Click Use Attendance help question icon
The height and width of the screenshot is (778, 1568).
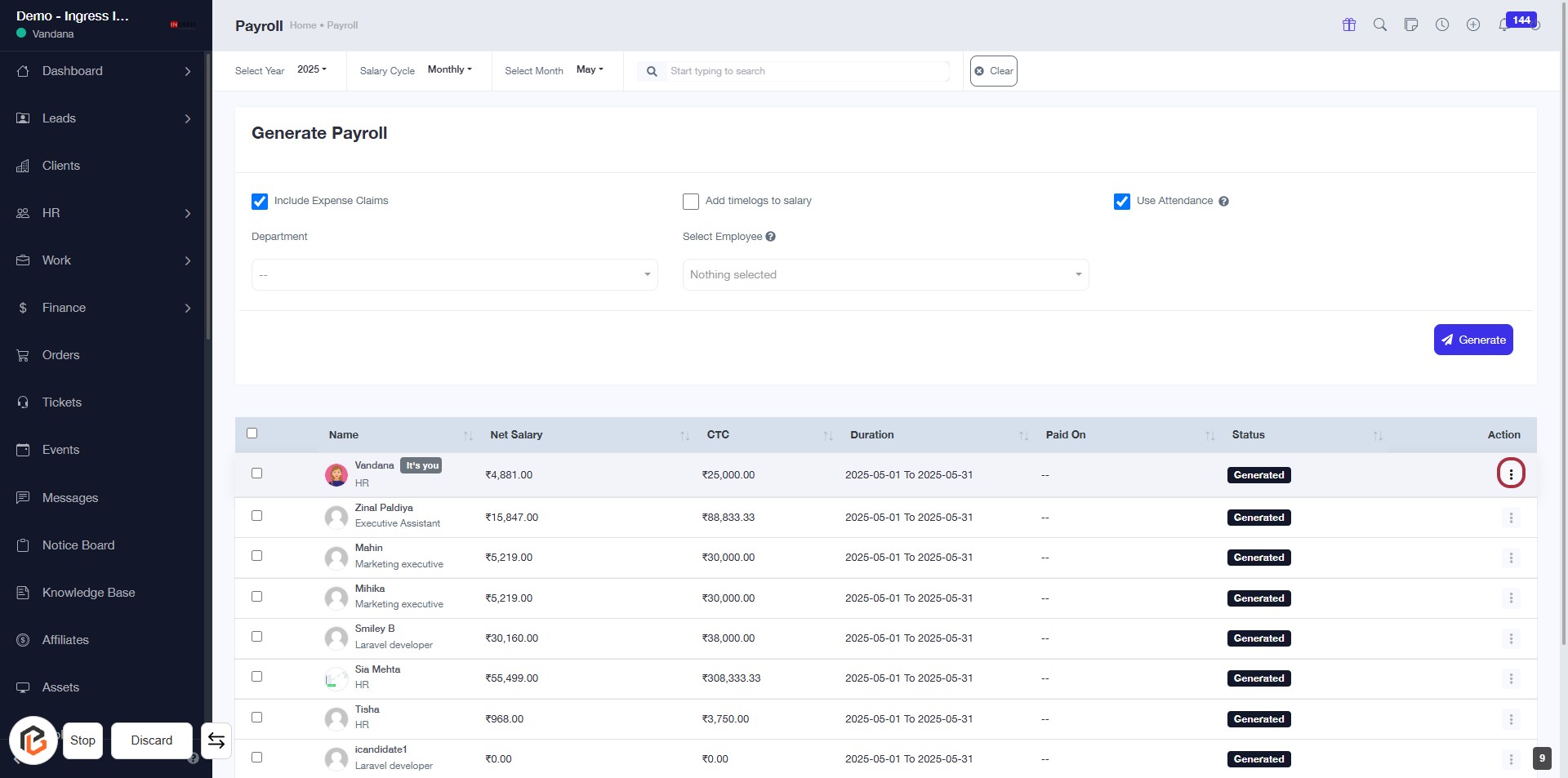pos(1223,202)
